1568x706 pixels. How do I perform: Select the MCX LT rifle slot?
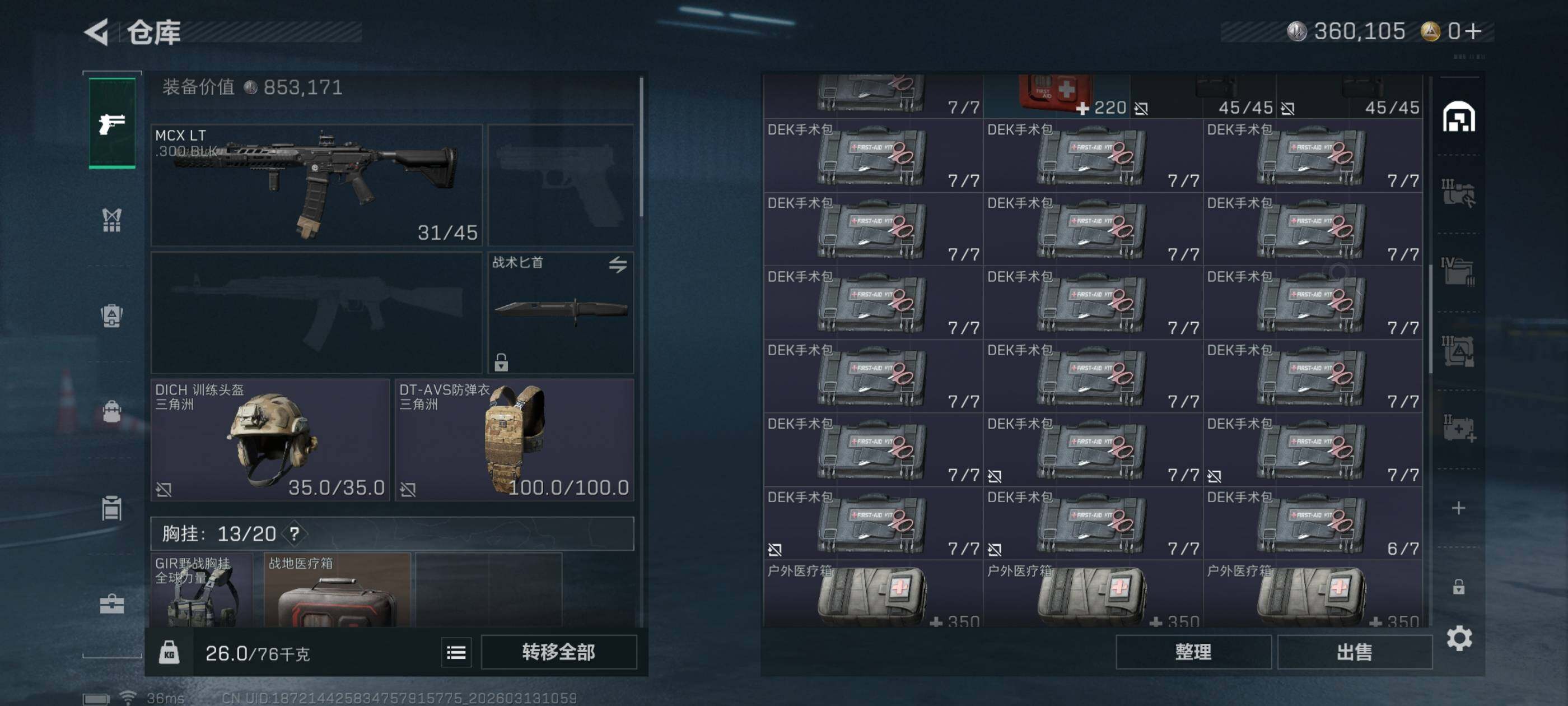click(x=316, y=185)
